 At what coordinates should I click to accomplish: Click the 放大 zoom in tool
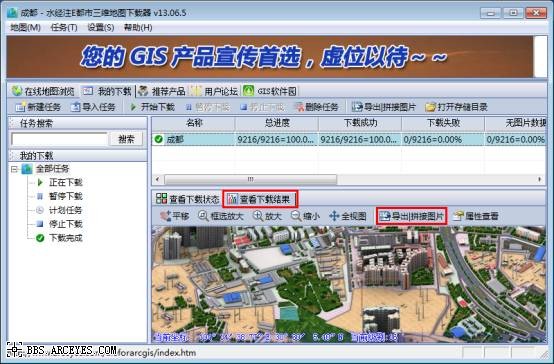[x=267, y=216]
